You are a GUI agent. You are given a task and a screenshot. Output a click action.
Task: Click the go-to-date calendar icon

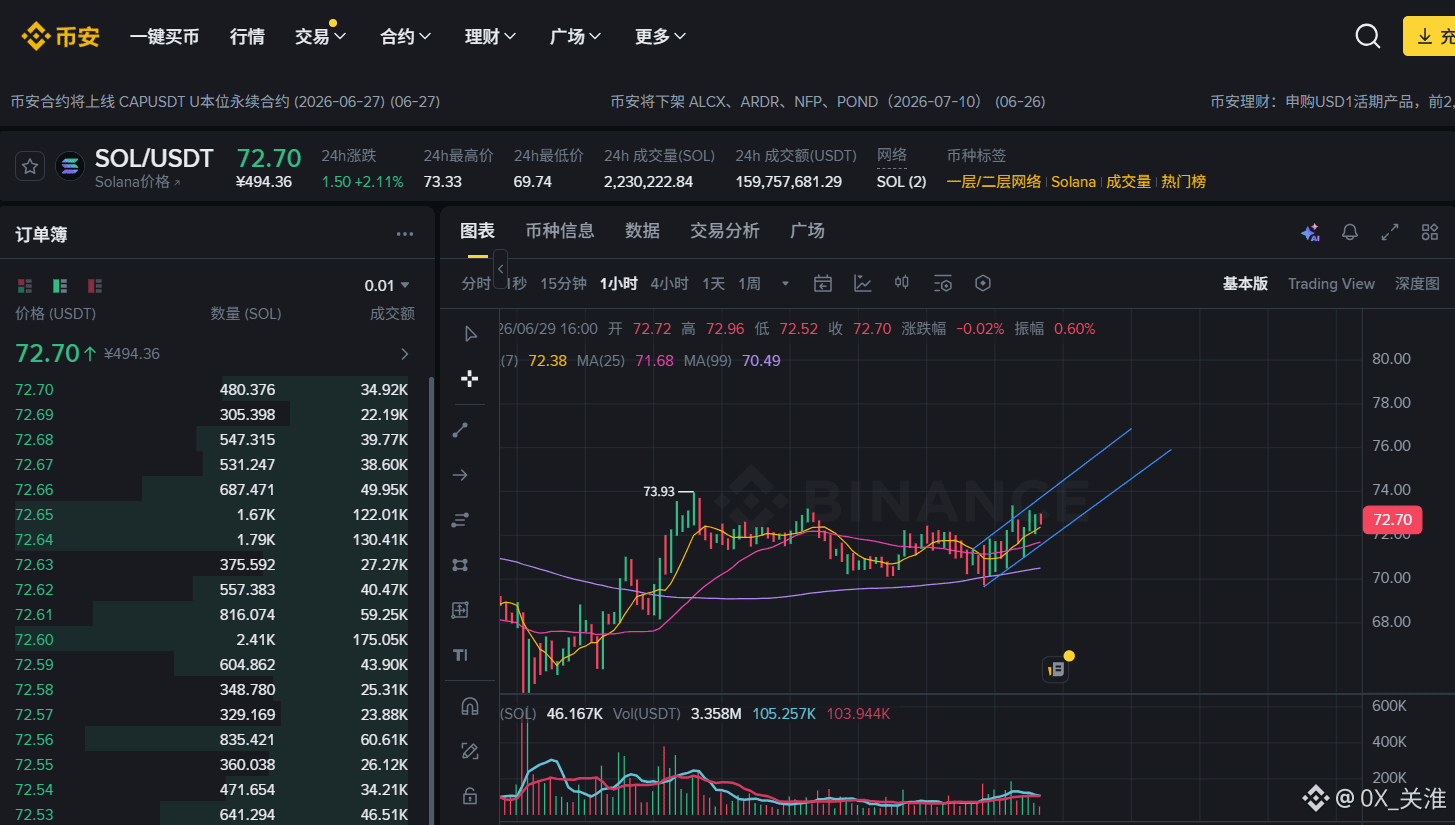point(823,284)
